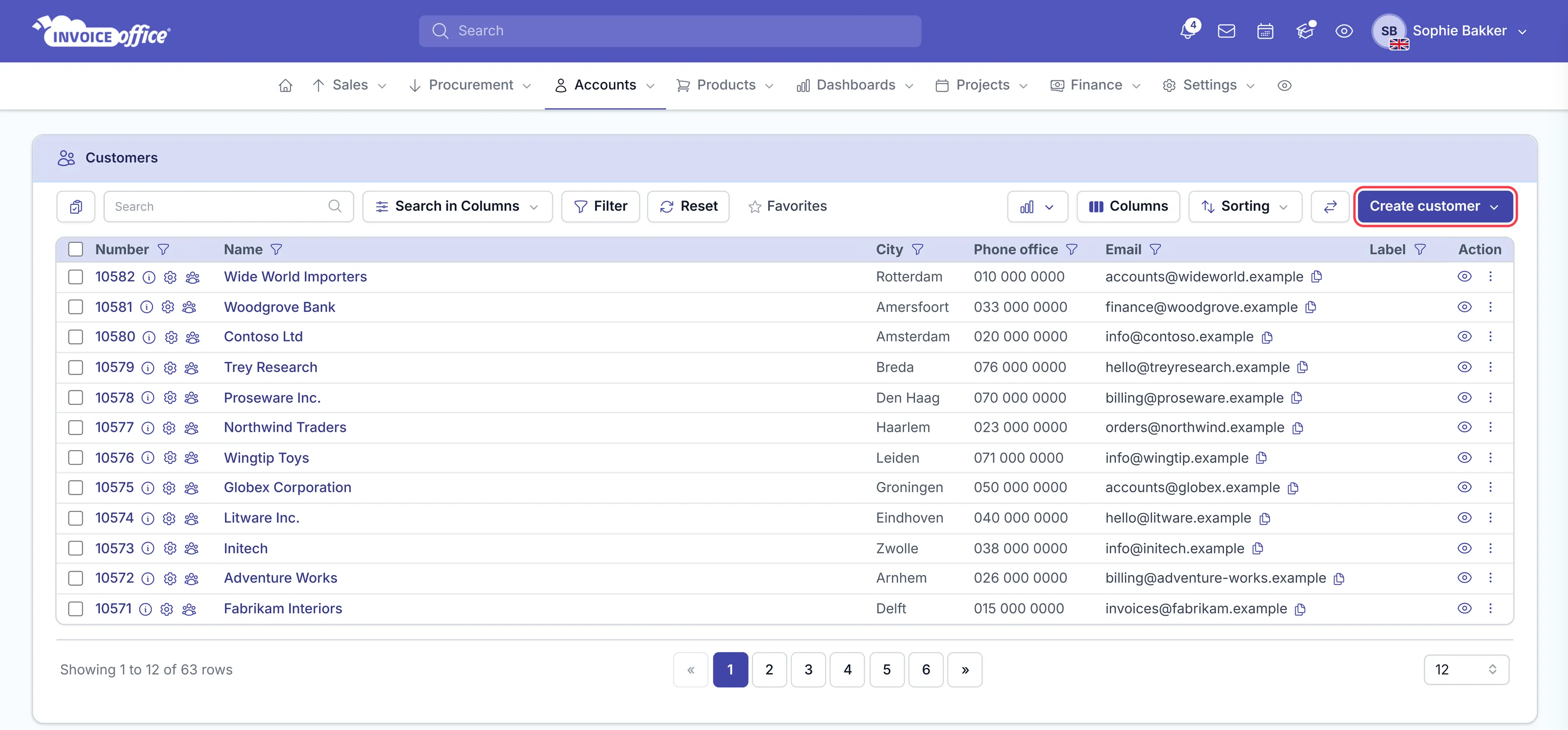Expand the Search in Columns dropdown

(x=457, y=206)
